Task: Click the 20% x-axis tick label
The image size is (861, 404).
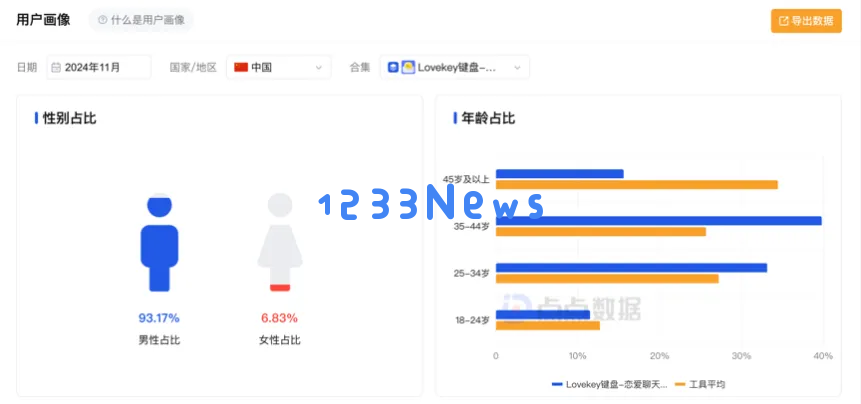Action: pyautogui.click(x=659, y=356)
